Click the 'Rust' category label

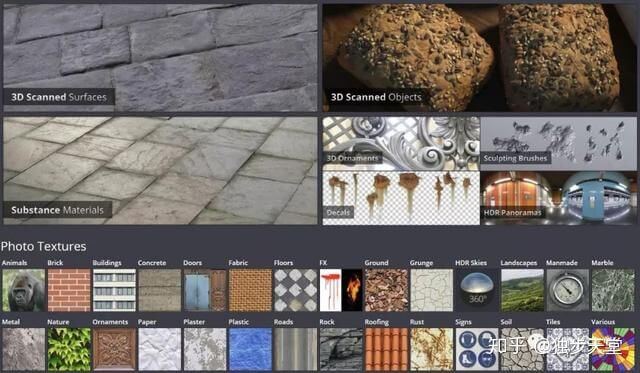click(x=417, y=322)
